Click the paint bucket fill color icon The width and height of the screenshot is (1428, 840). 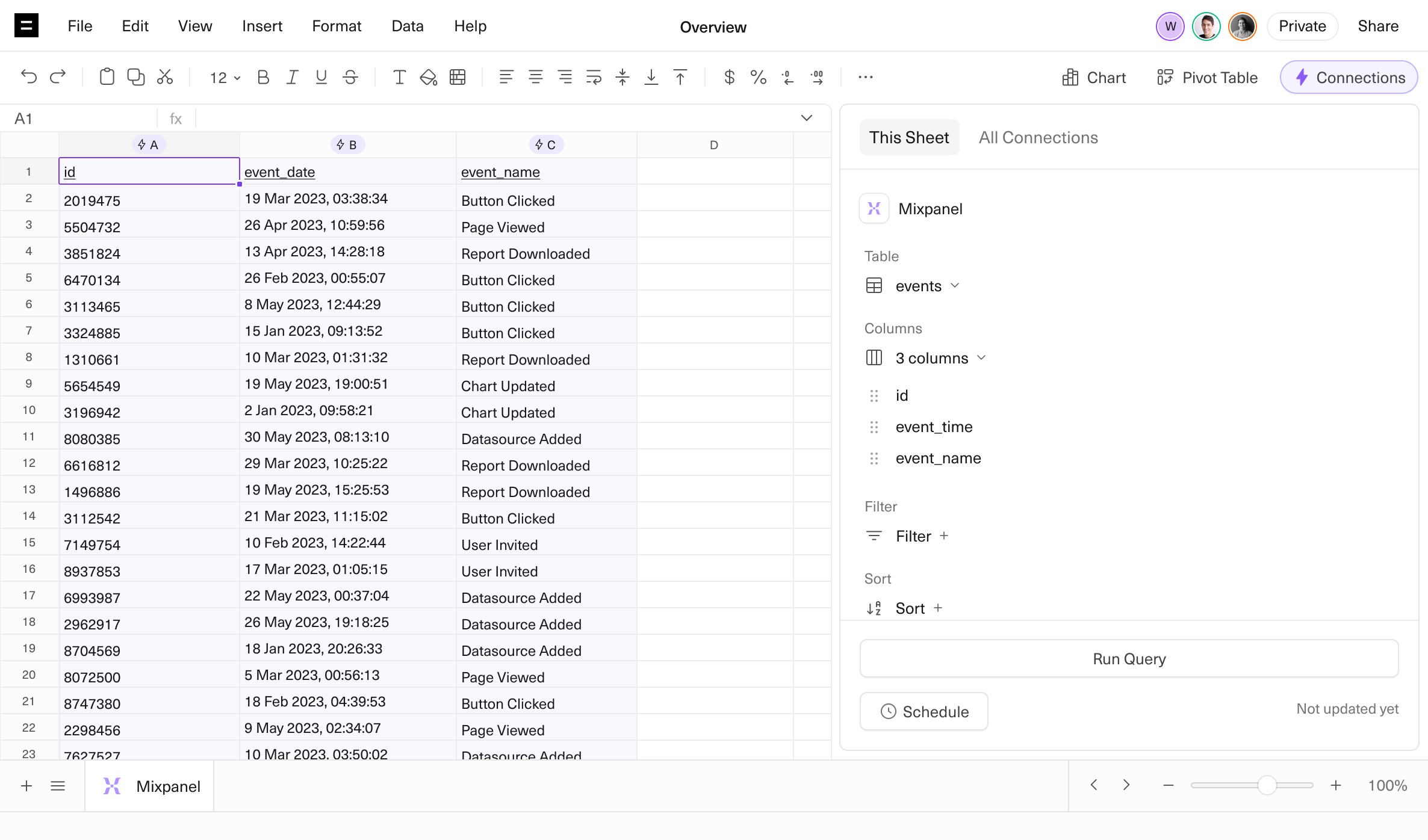[x=428, y=77]
